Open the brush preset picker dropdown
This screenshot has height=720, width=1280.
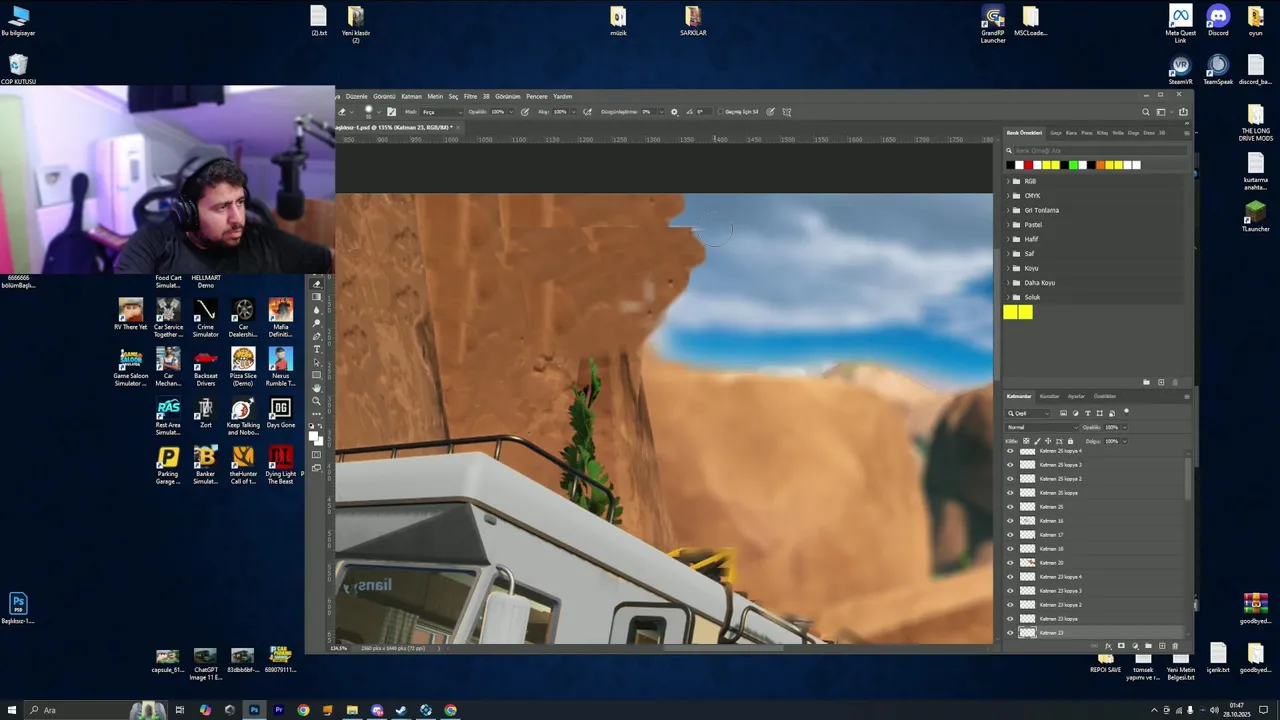click(x=380, y=112)
